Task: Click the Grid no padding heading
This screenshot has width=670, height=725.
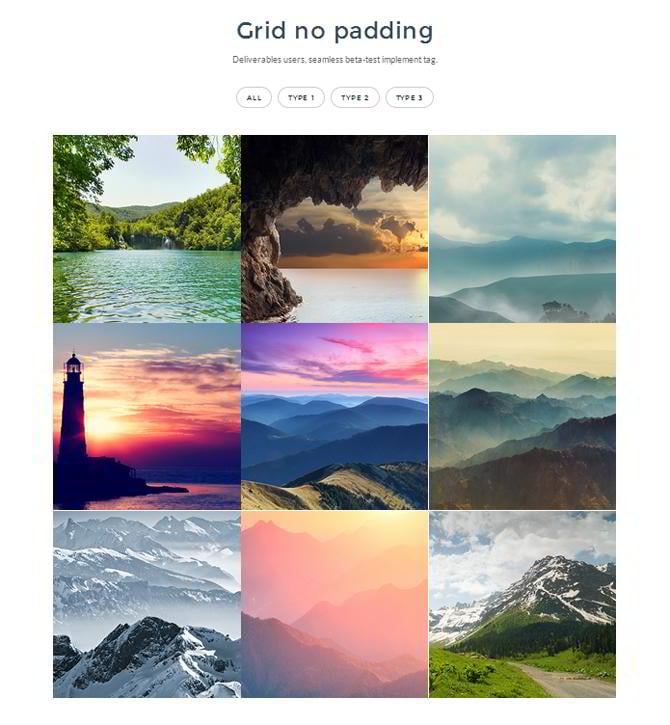Action: pyautogui.click(x=335, y=31)
